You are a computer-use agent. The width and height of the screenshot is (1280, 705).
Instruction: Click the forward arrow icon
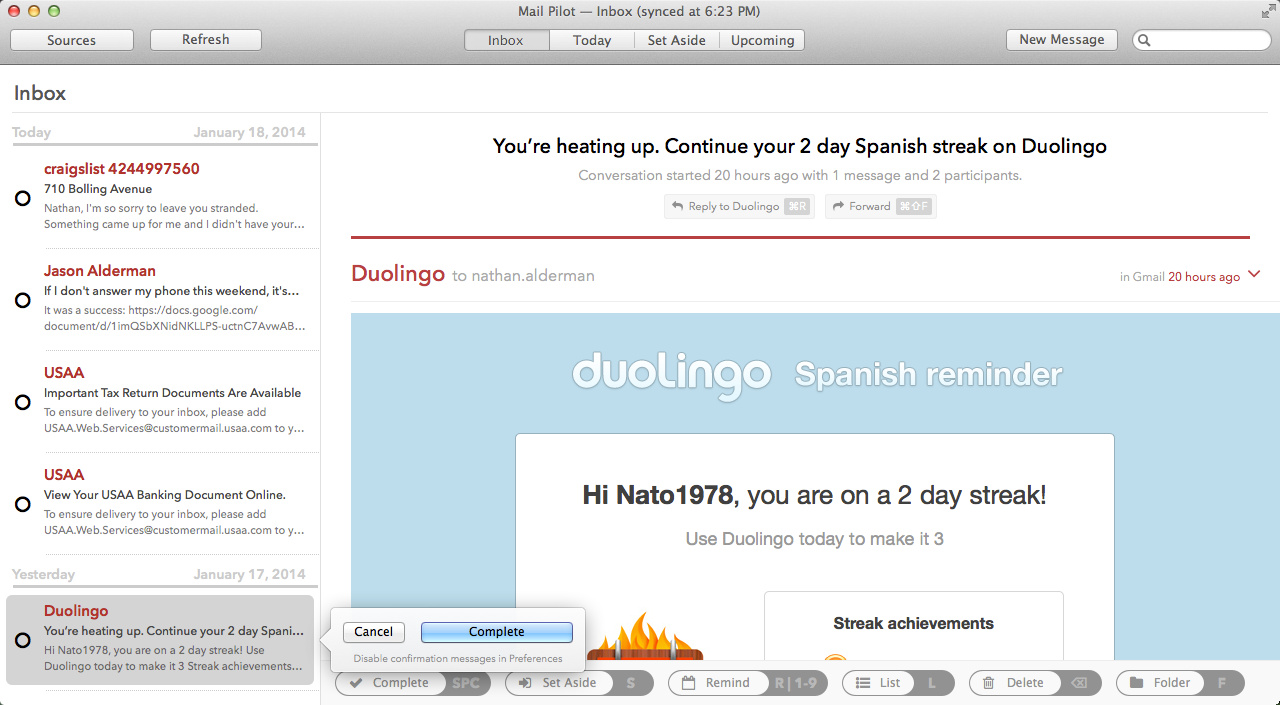838,207
